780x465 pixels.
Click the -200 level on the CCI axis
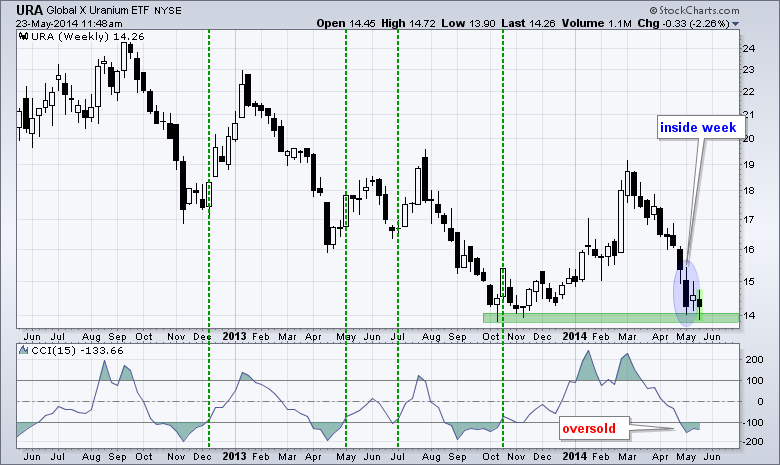tap(752, 442)
